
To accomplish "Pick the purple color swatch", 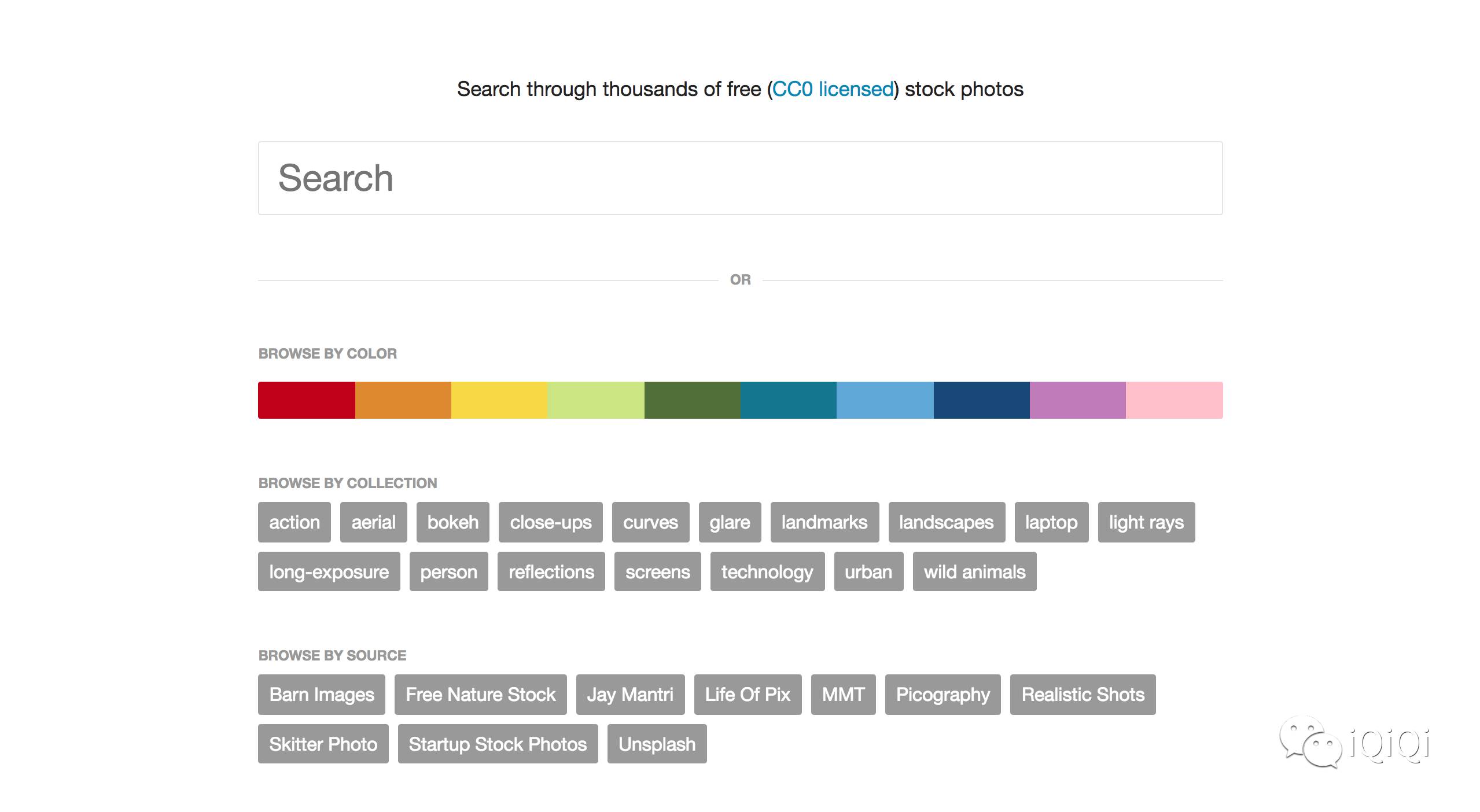I will 1078,400.
